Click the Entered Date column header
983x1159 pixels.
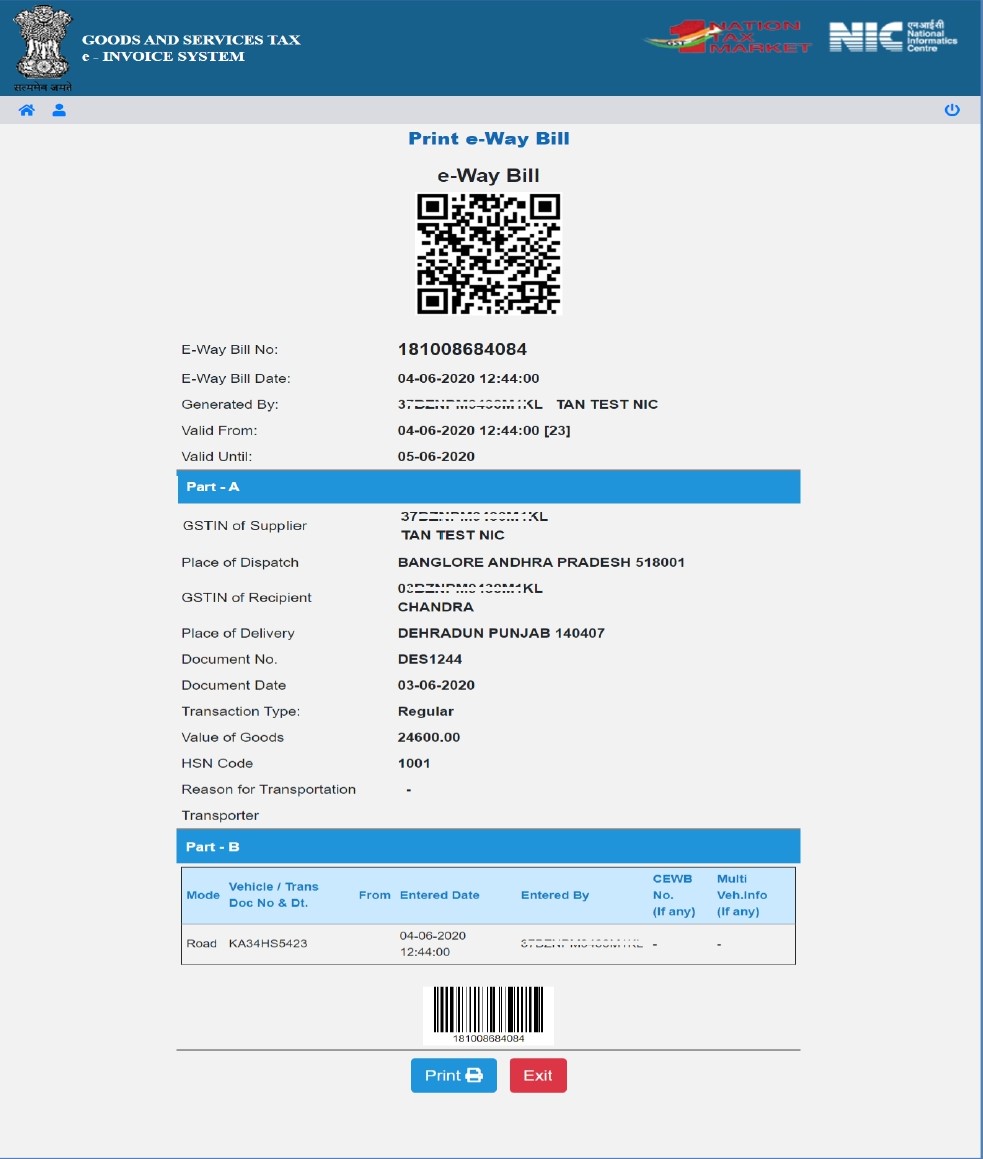click(x=440, y=895)
